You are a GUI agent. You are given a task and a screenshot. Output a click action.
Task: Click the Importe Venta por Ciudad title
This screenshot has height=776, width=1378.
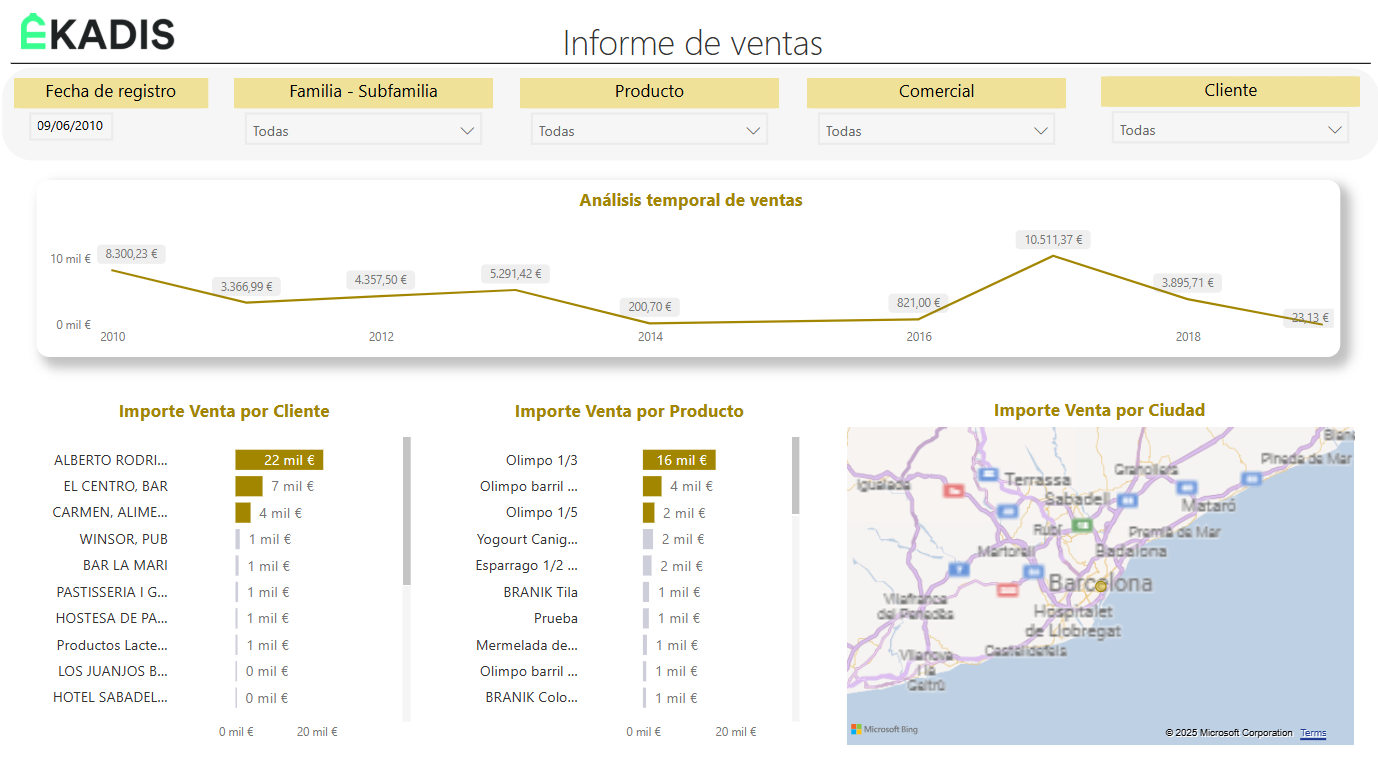(x=1099, y=410)
